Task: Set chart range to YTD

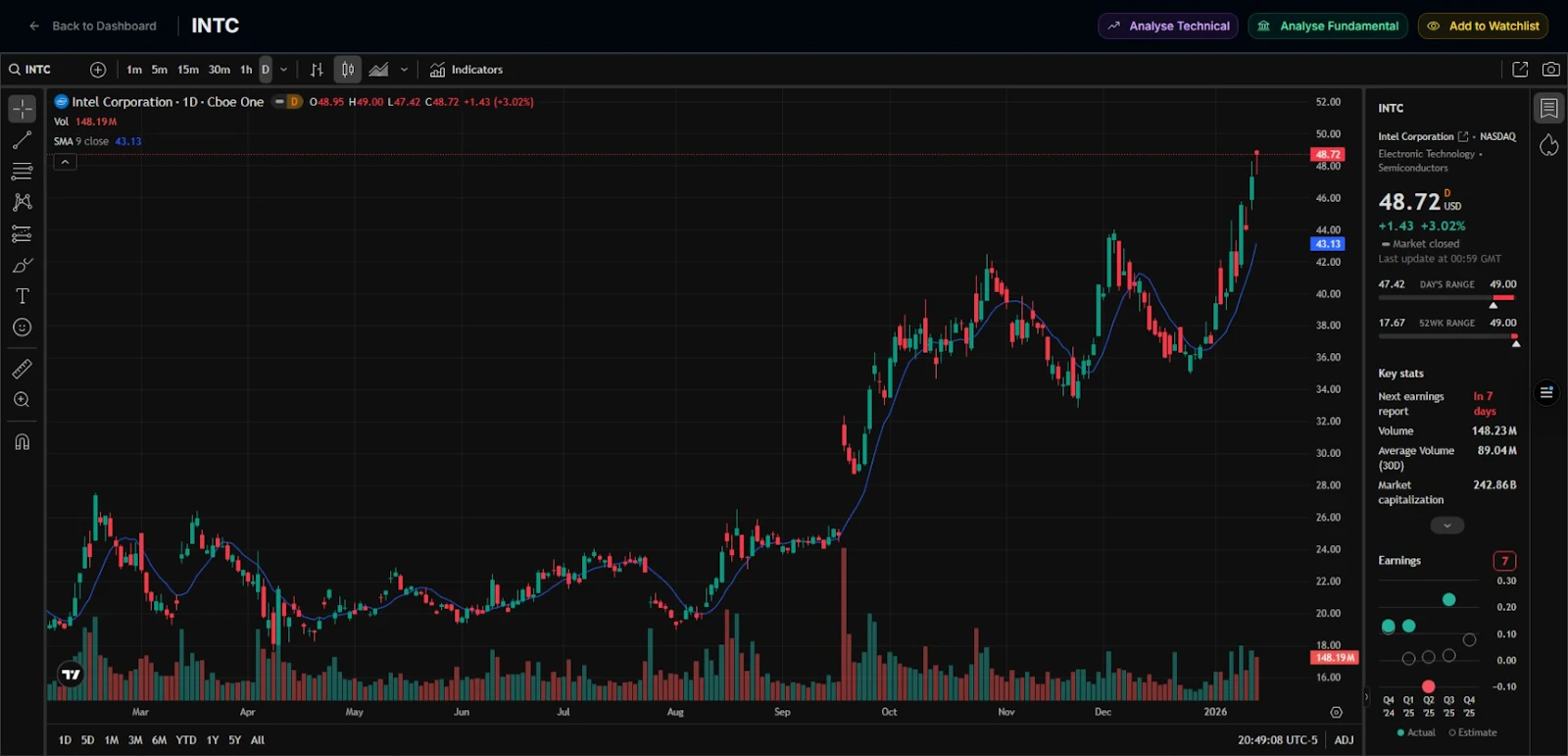Action: click(x=186, y=740)
